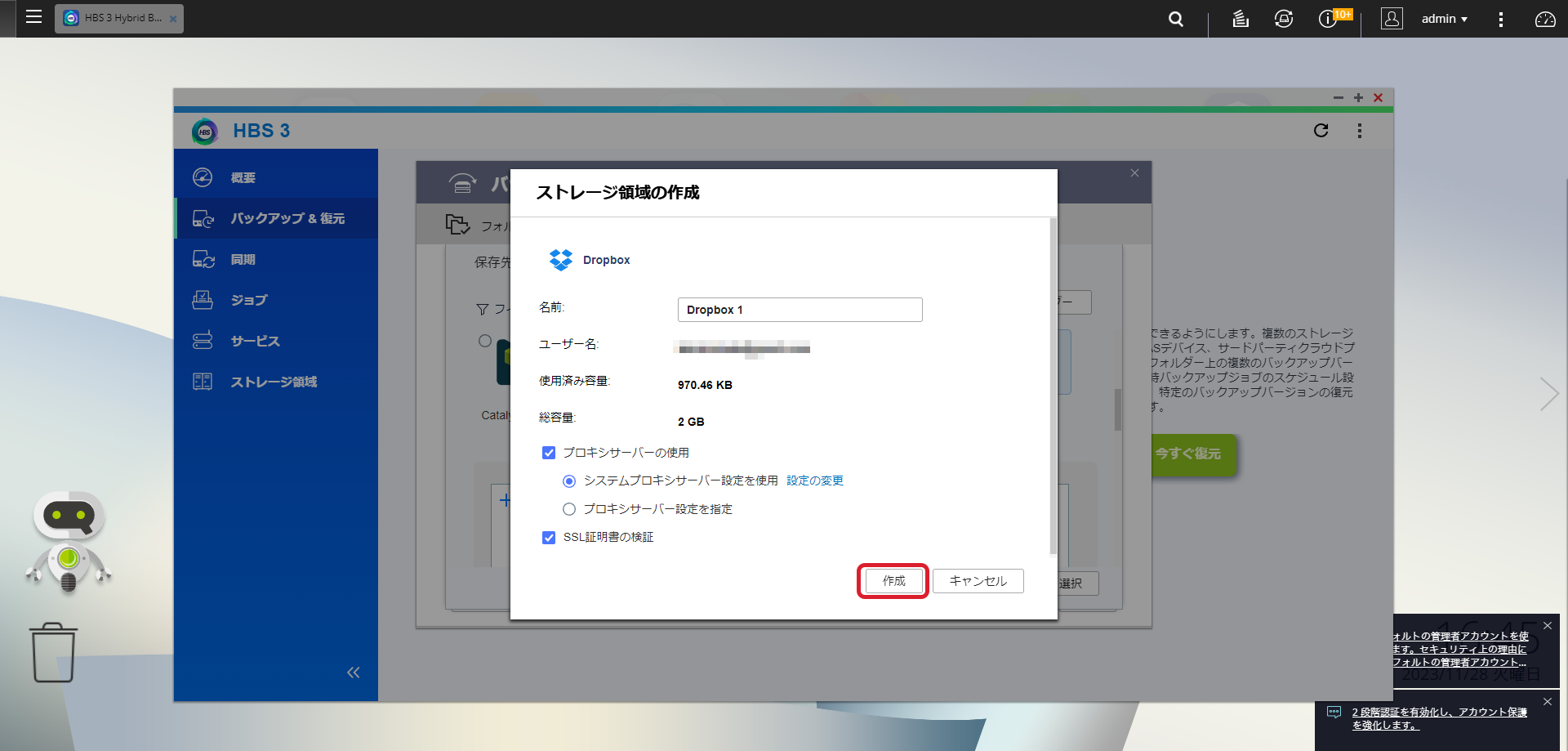This screenshot has height=751, width=1568.
Task: Open the default admin account warning link
Action: 1460,649
